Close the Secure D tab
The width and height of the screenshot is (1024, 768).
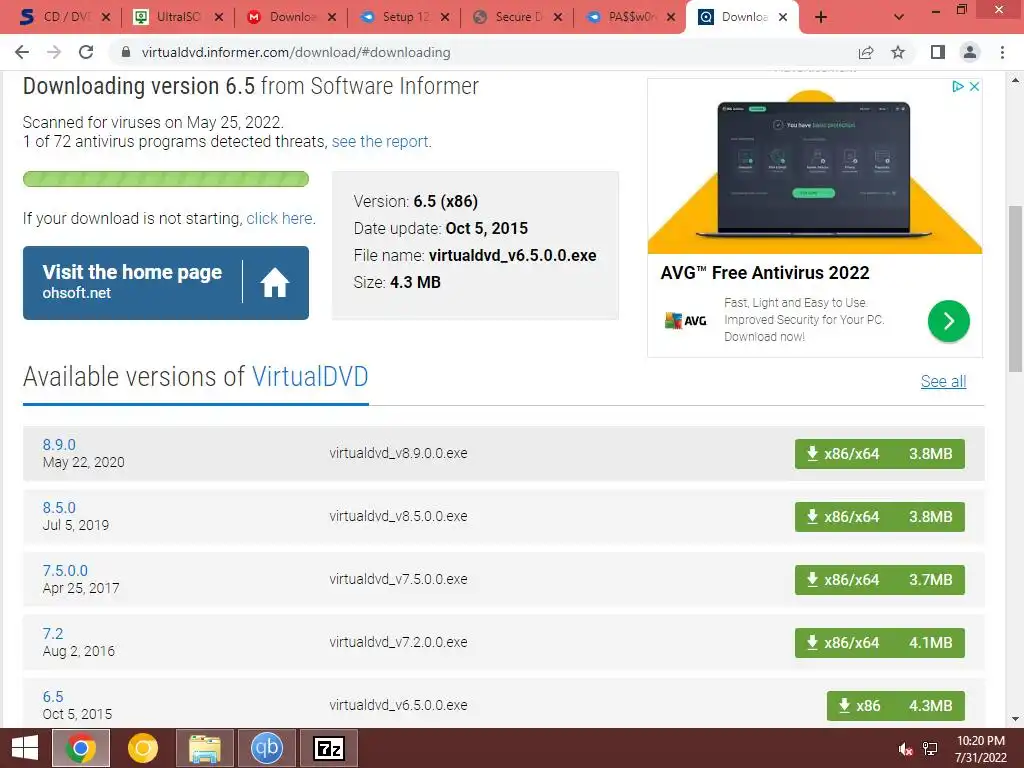[558, 17]
